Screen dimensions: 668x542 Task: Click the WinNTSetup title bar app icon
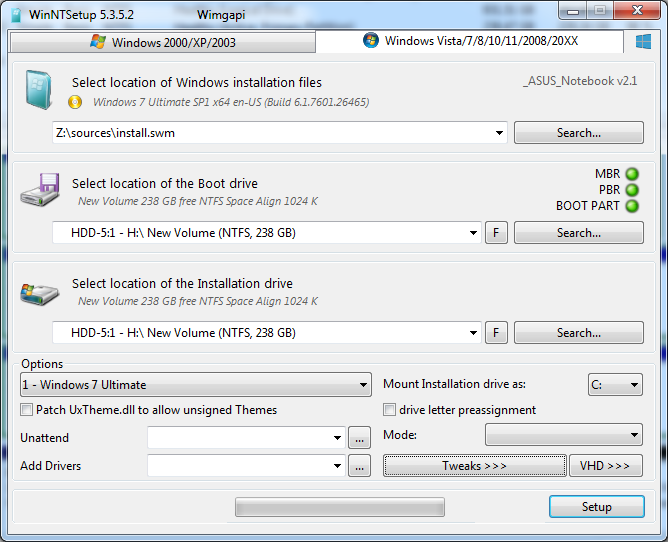pos(17,14)
